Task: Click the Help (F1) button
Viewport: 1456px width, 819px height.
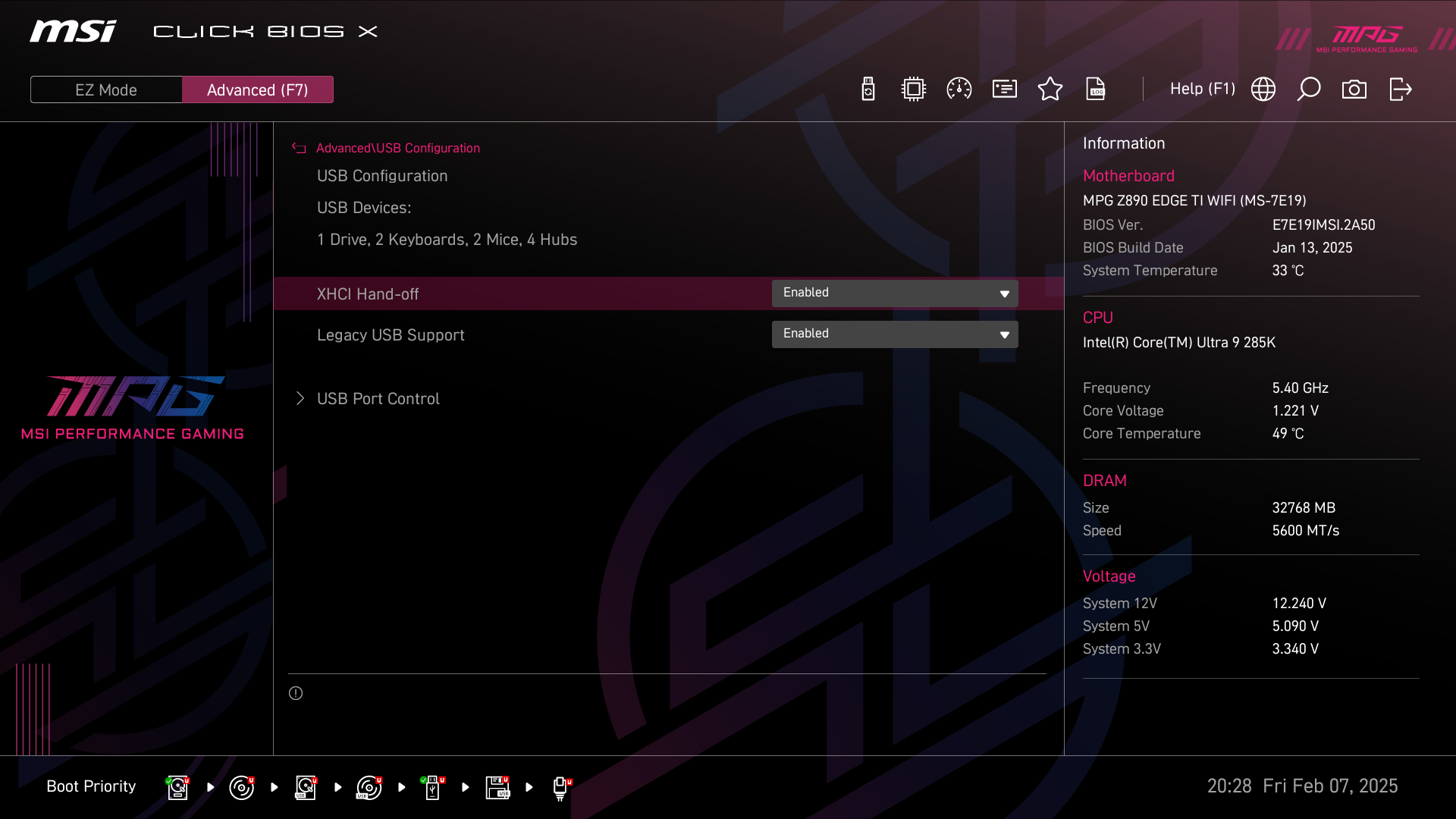Action: click(x=1202, y=89)
